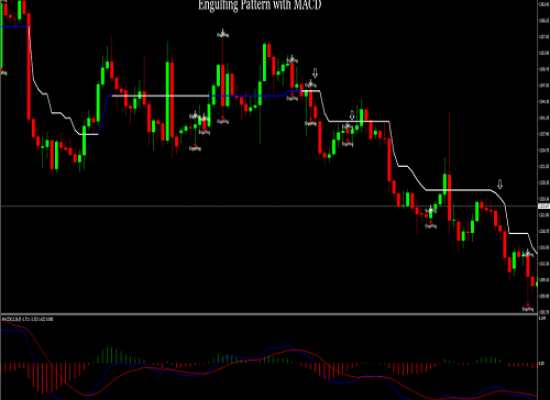Select the horizontal gray price level line
Image resolution: width=550 pixels, height=400 pixels.
click(269, 206)
